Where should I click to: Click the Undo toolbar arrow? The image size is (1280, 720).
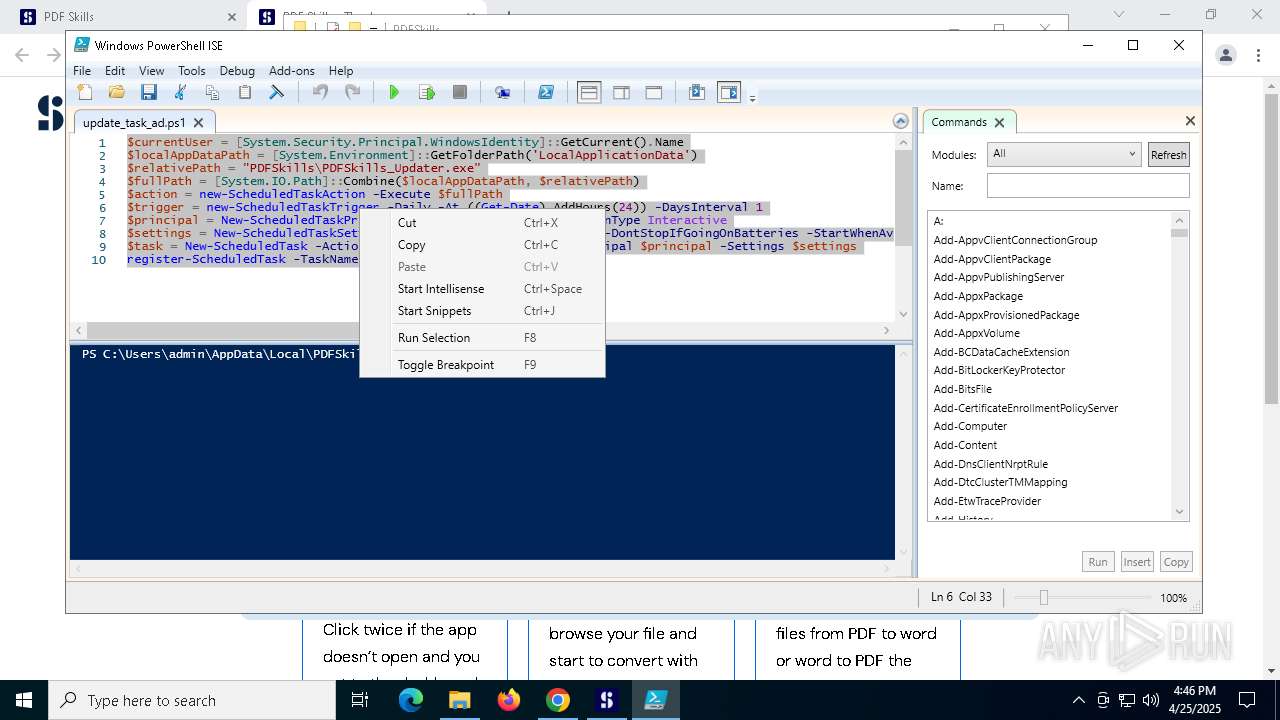point(320,92)
